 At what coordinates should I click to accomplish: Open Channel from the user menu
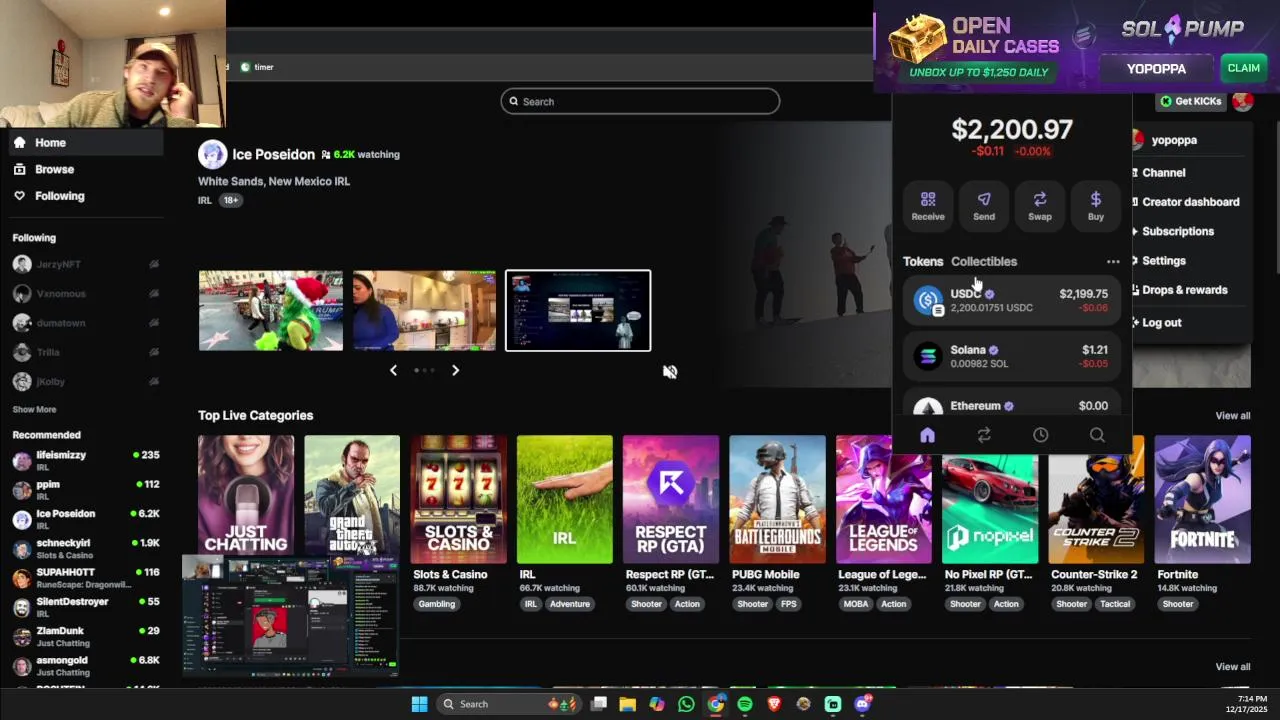[x=1163, y=173]
